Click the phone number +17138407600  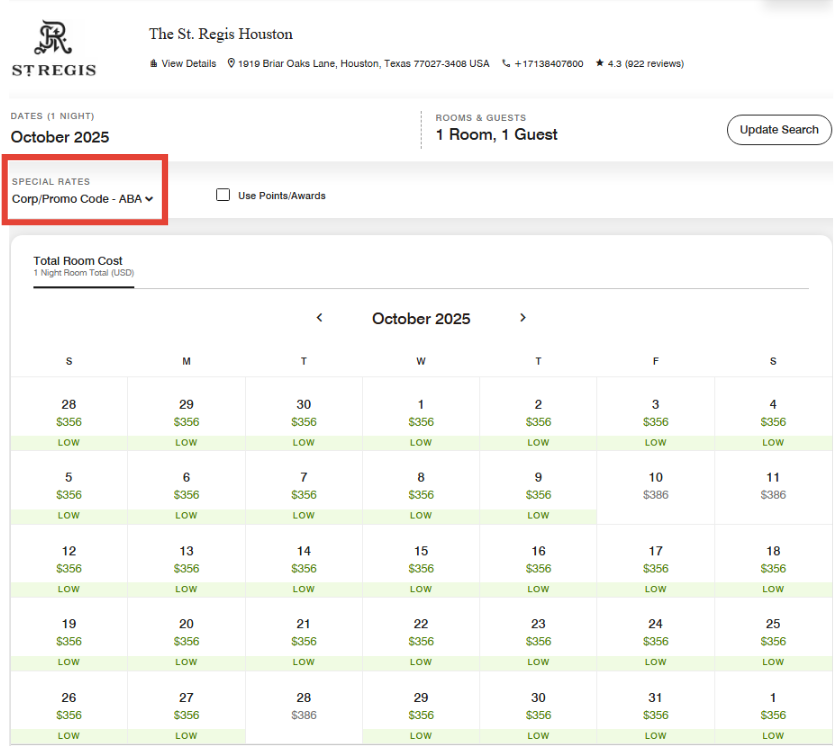543,63
